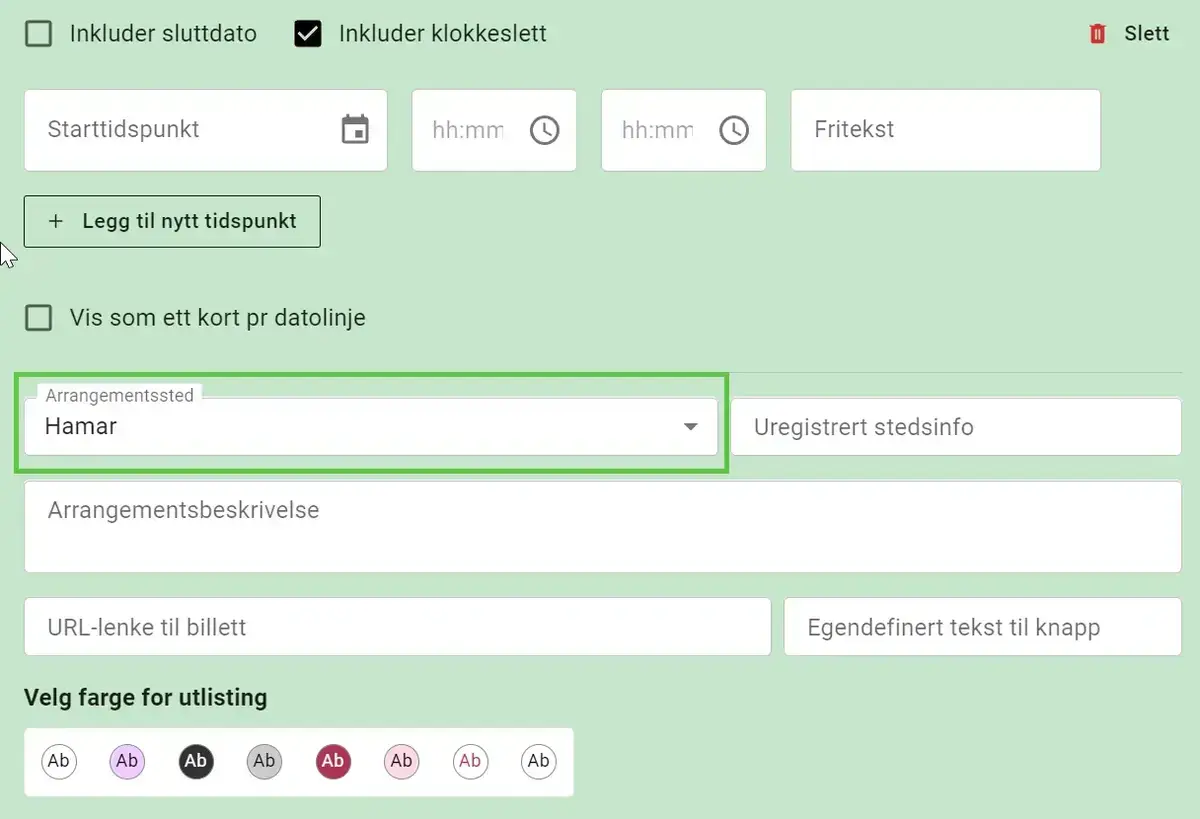The width and height of the screenshot is (1200, 819).
Task: Click the calendar icon in Starttidspunkt field
Action: coord(355,130)
